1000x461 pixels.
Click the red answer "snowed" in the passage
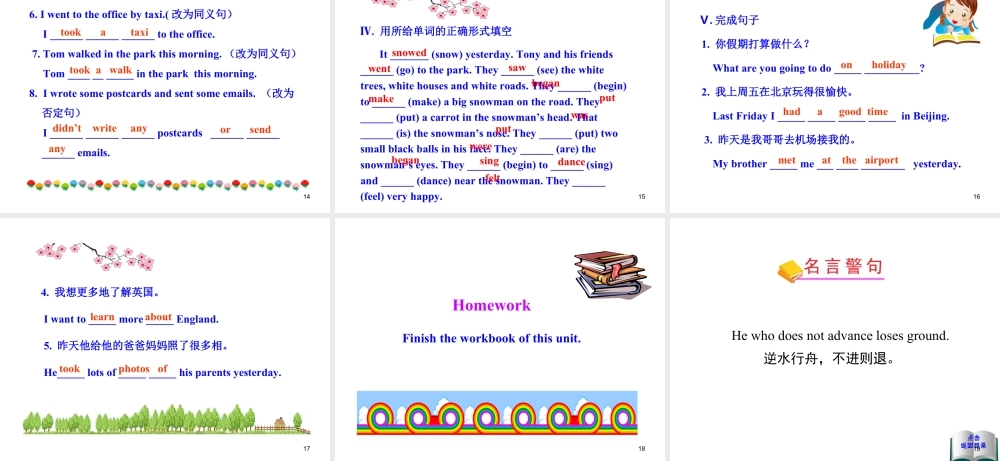[x=409, y=53]
